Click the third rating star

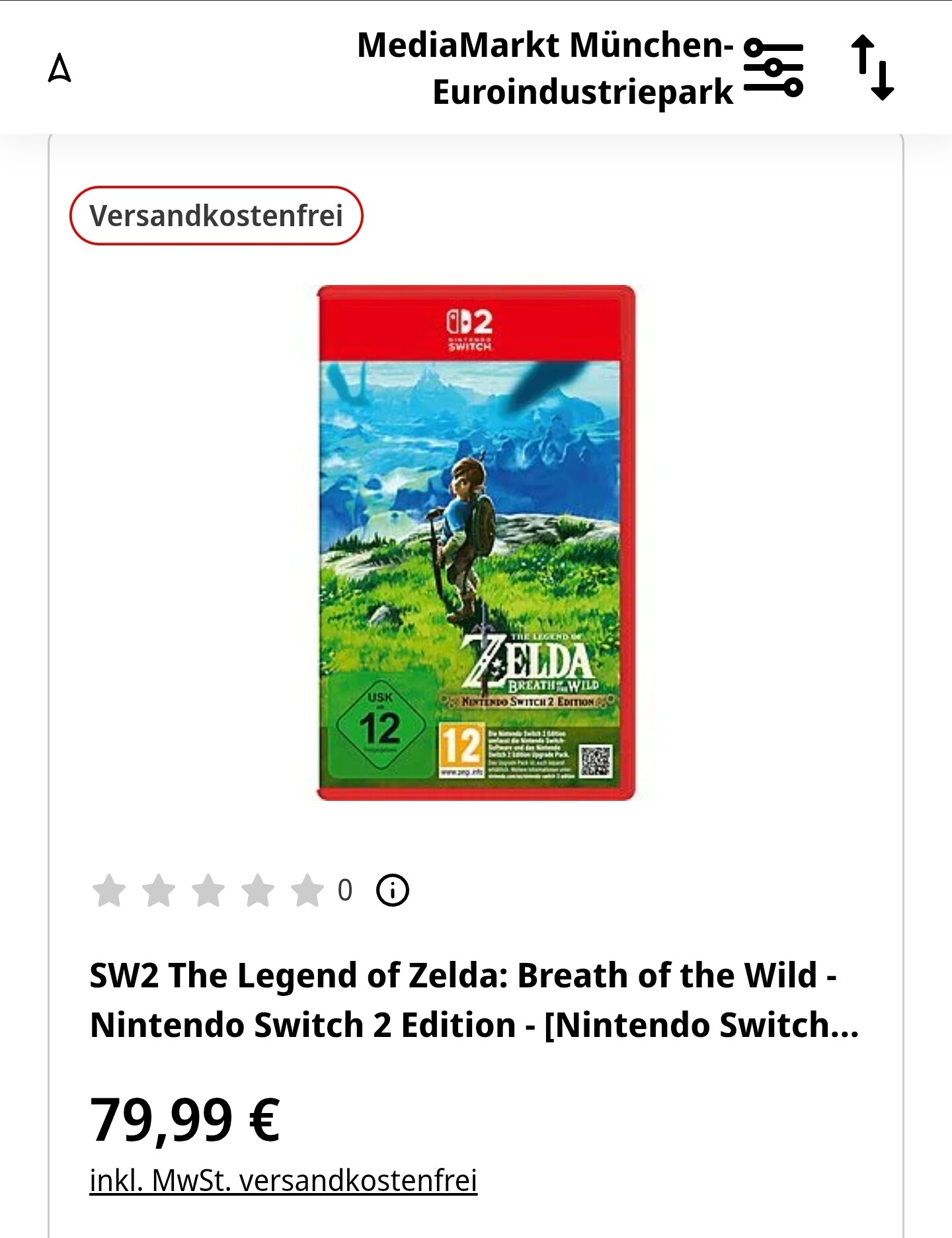[208, 890]
